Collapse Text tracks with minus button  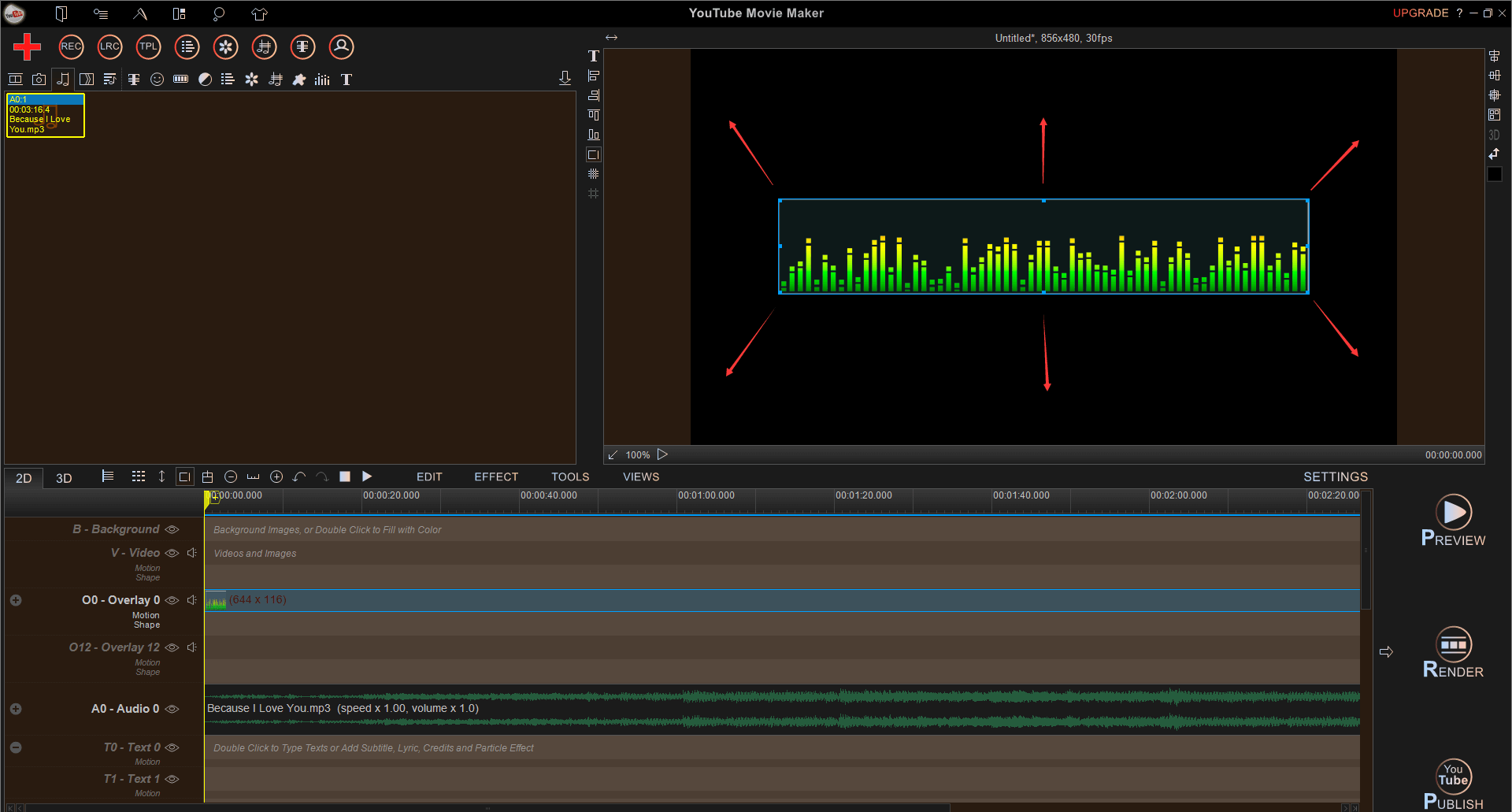(x=16, y=747)
